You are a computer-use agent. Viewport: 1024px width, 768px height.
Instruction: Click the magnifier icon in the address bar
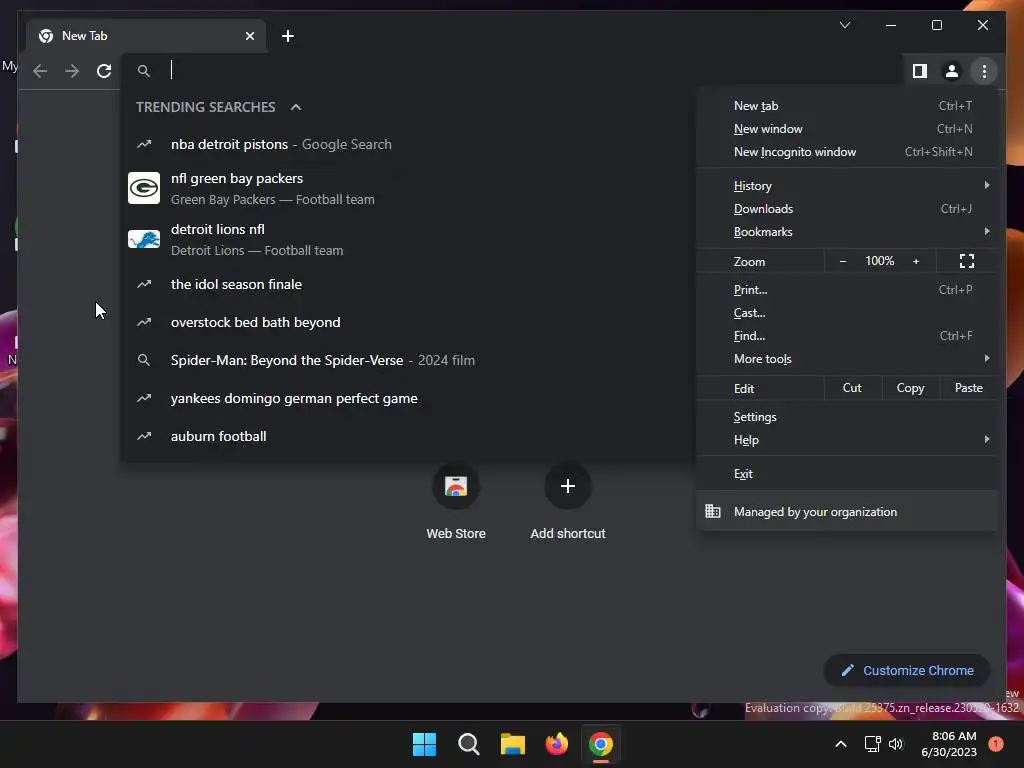(144, 71)
